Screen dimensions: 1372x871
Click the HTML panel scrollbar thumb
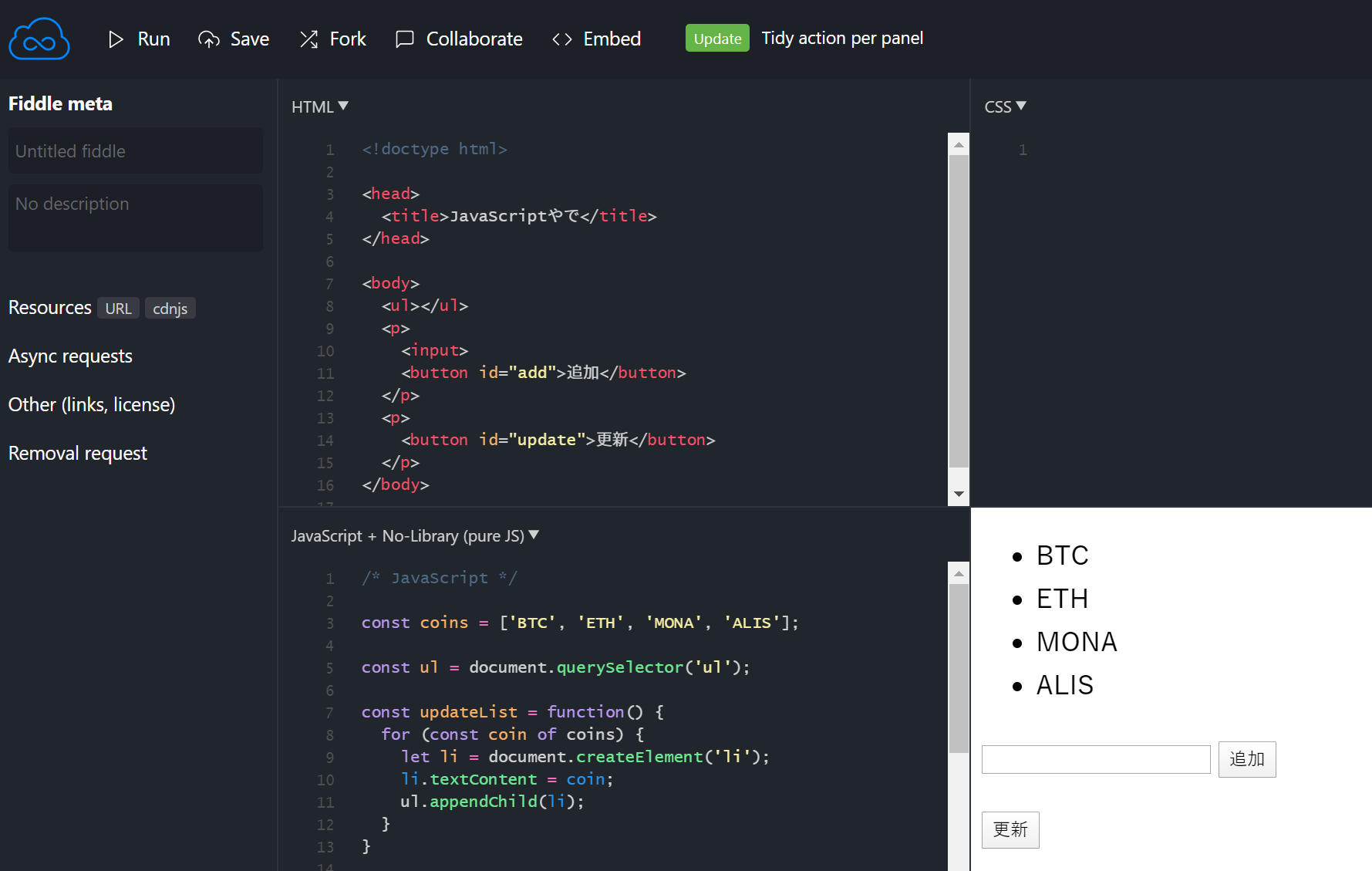pos(959,312)
